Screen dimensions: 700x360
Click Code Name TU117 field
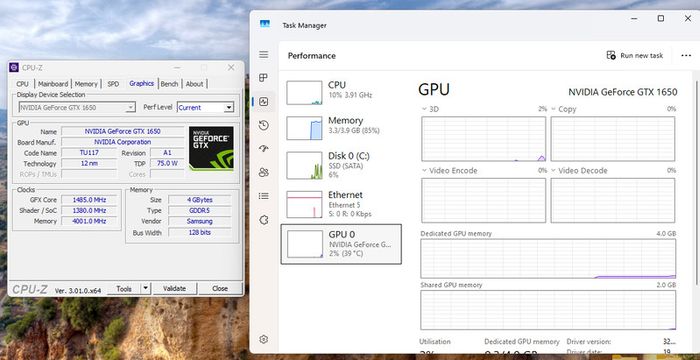[x=89, y=153]
